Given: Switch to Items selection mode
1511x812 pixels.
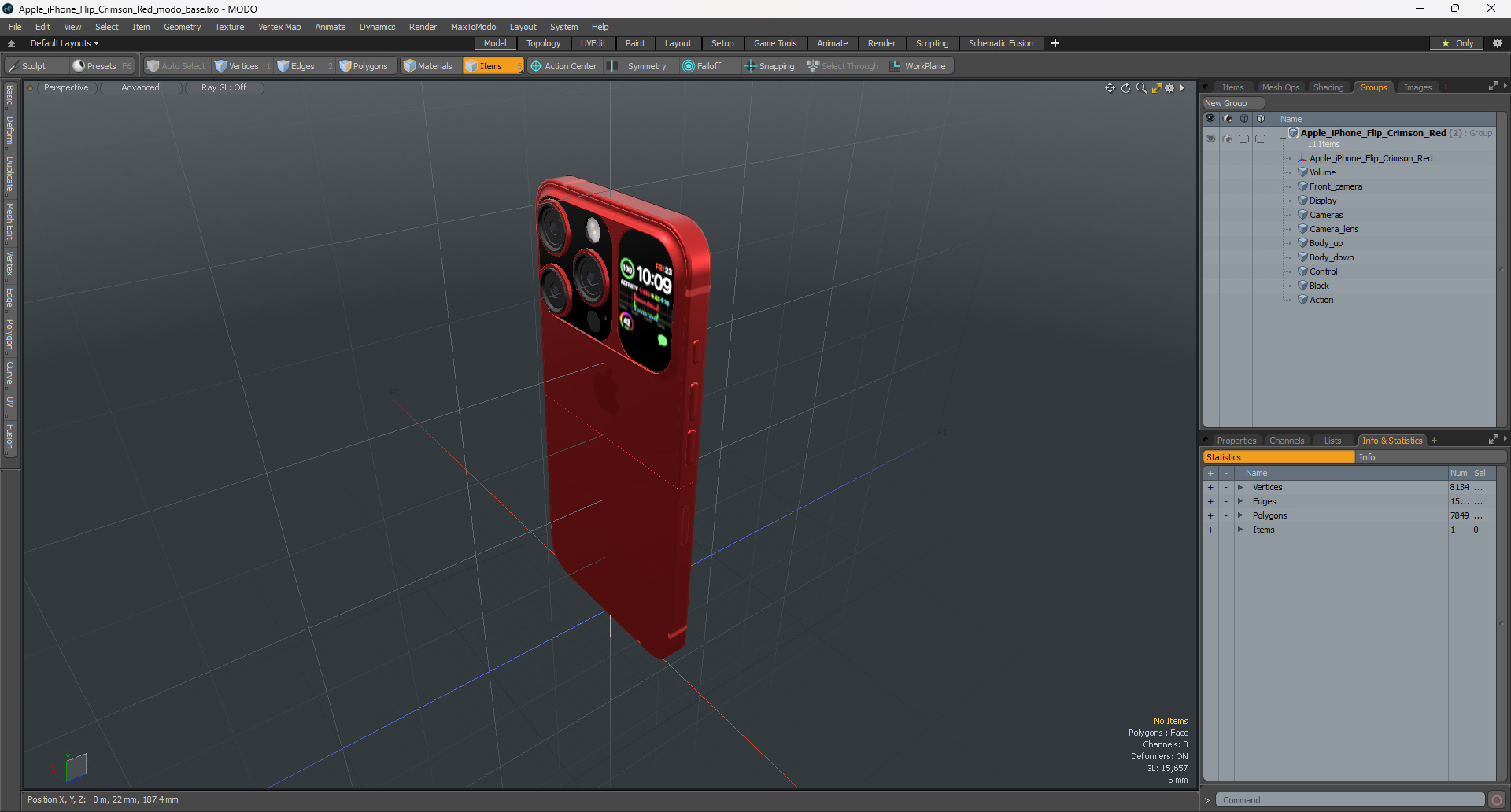Looking at the screenshot, I should click(x=492, y=66).
